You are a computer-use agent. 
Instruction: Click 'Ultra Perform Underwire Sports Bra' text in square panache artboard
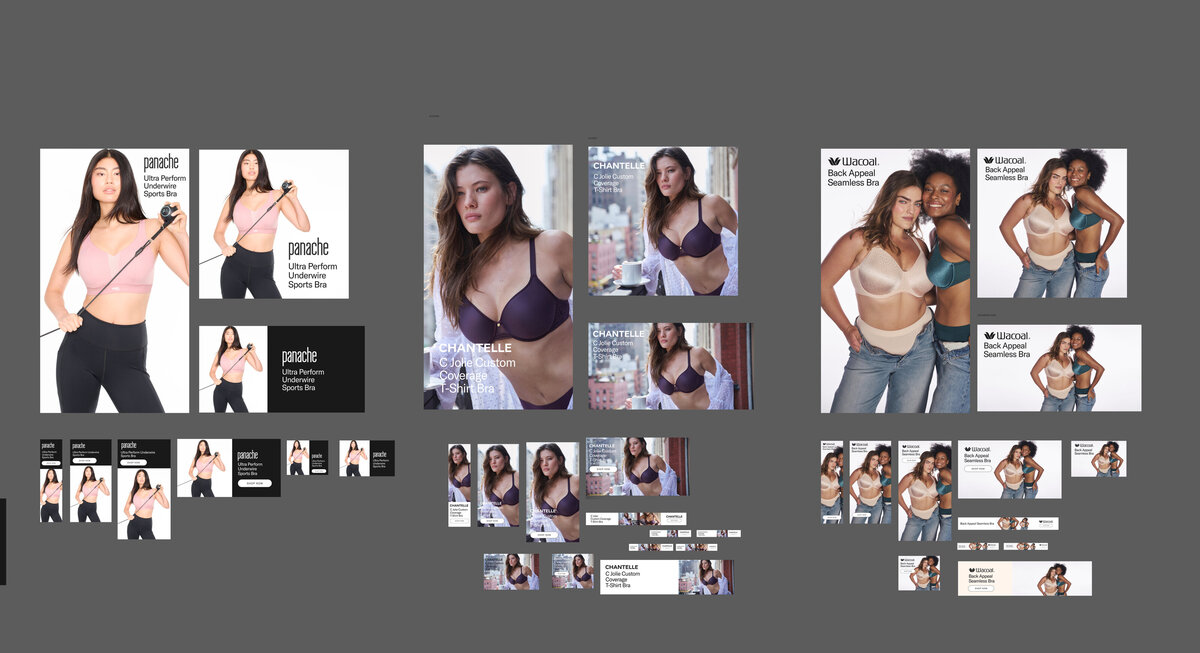(x=313, y=275)
